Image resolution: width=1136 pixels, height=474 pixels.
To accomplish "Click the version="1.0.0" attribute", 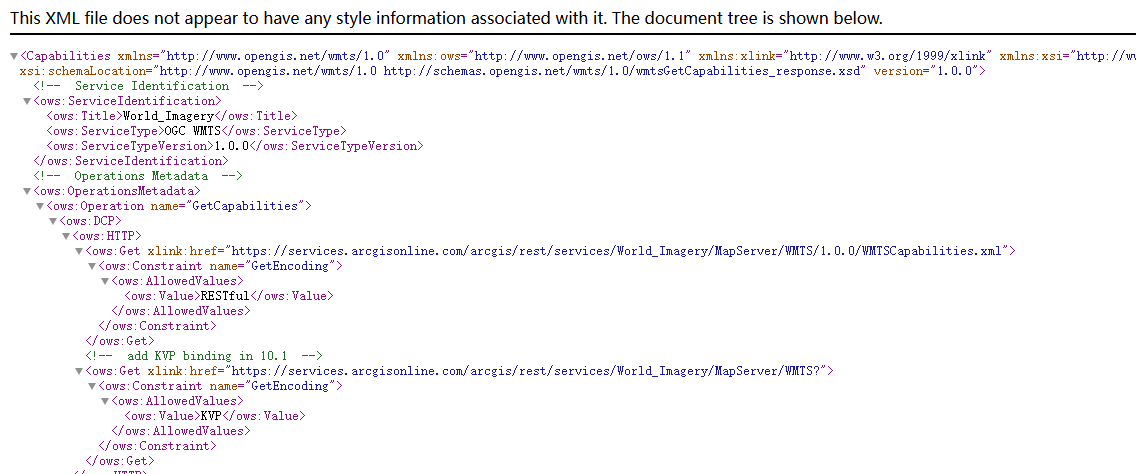I will pos(926,71).
